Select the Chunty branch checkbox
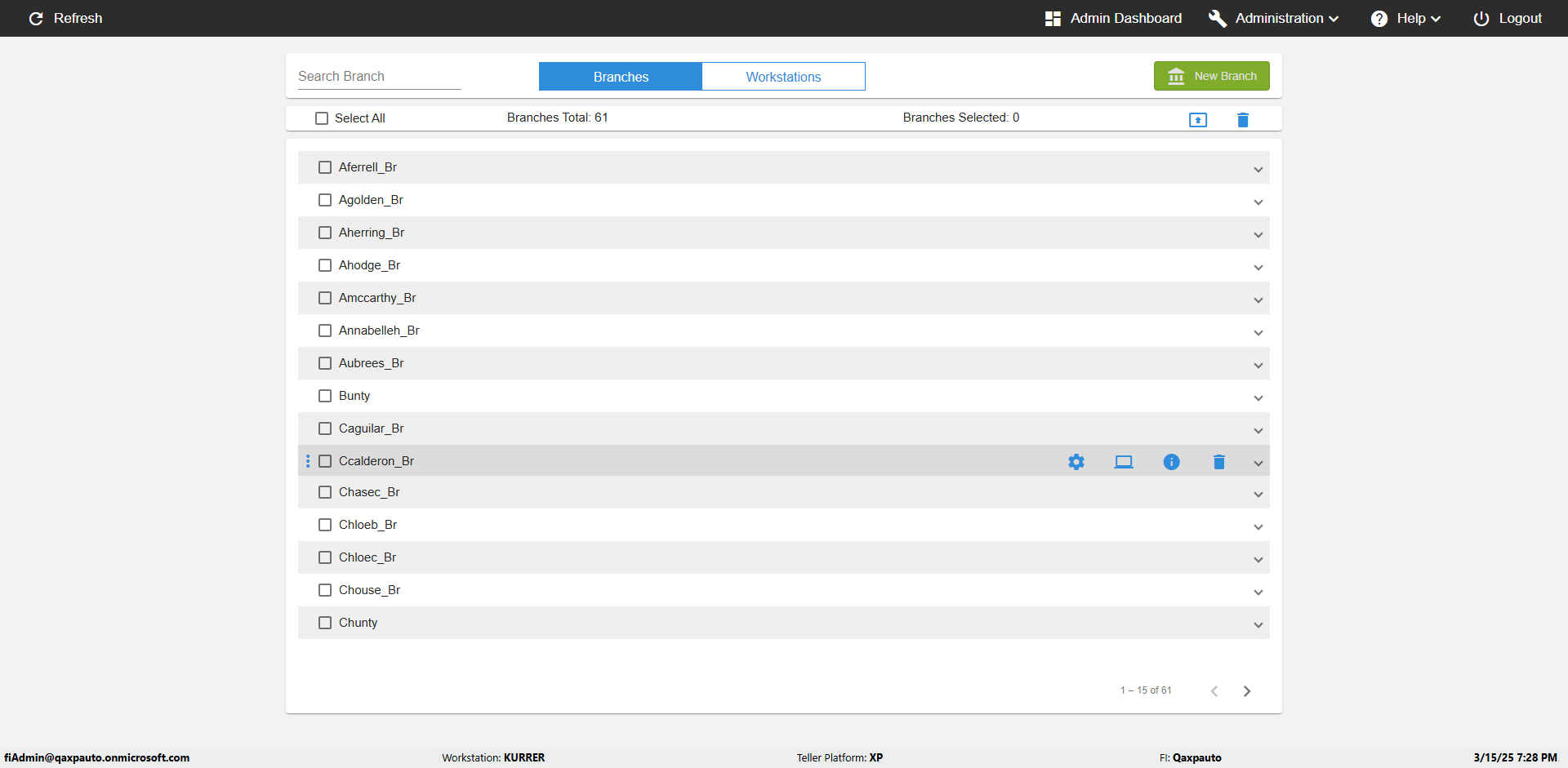 (x=325, y=623)
